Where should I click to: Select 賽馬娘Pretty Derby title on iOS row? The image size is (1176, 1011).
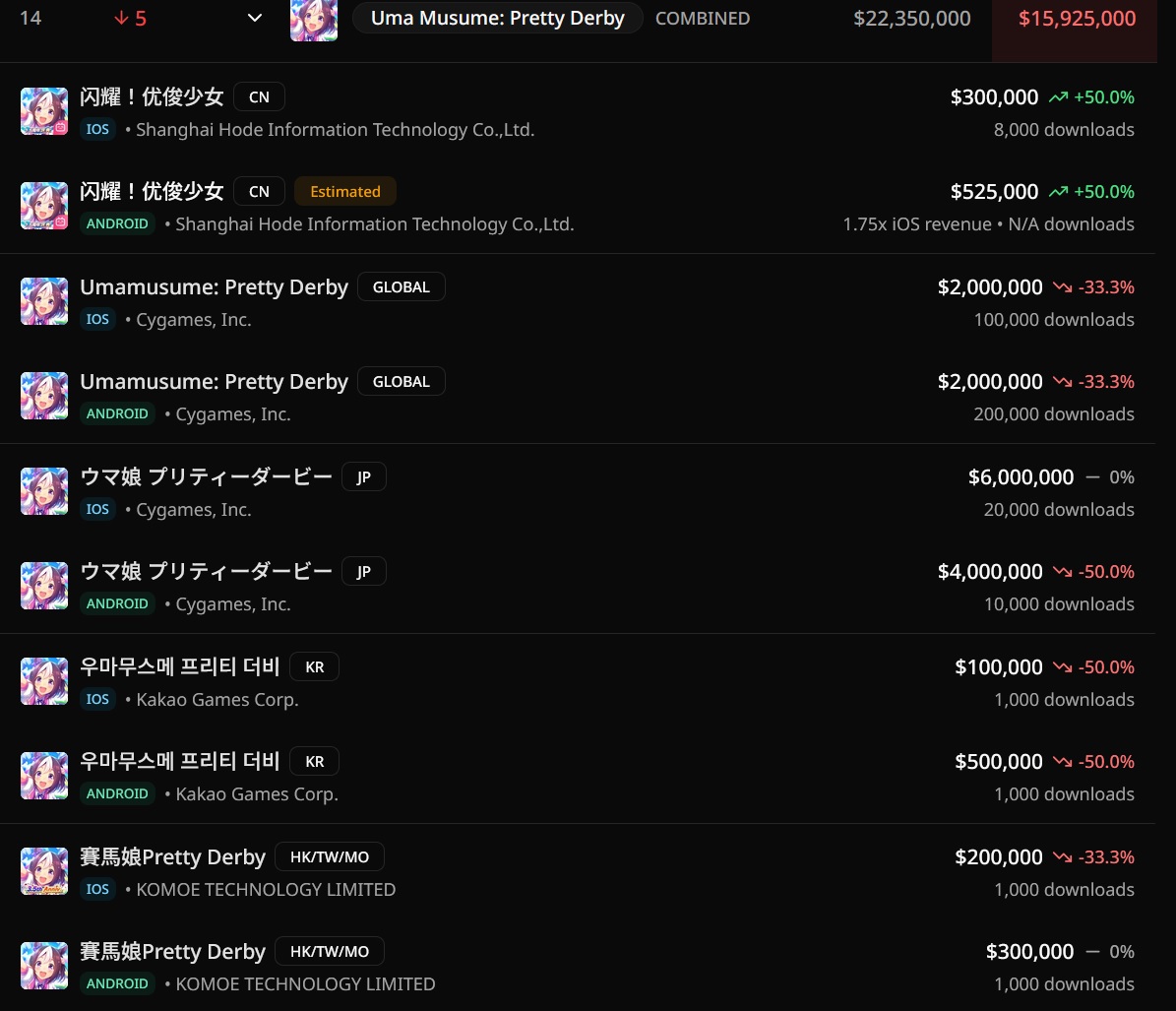click(x=173, y=856)
